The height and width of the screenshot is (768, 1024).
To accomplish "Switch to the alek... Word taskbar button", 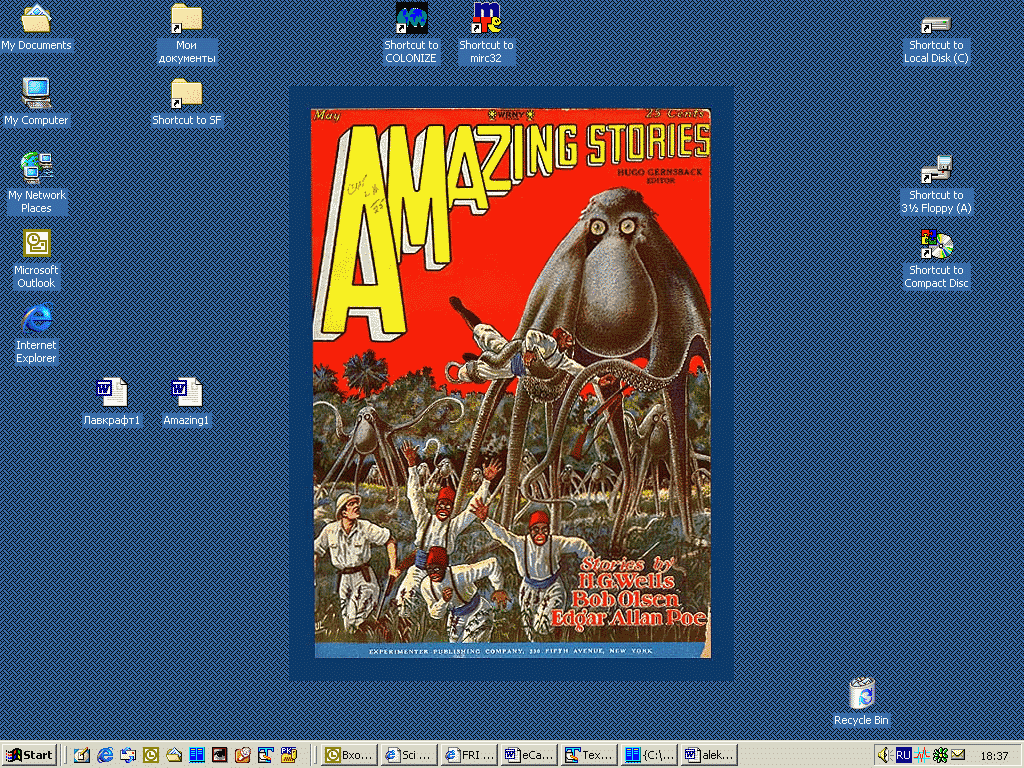I will click(709, 755).
